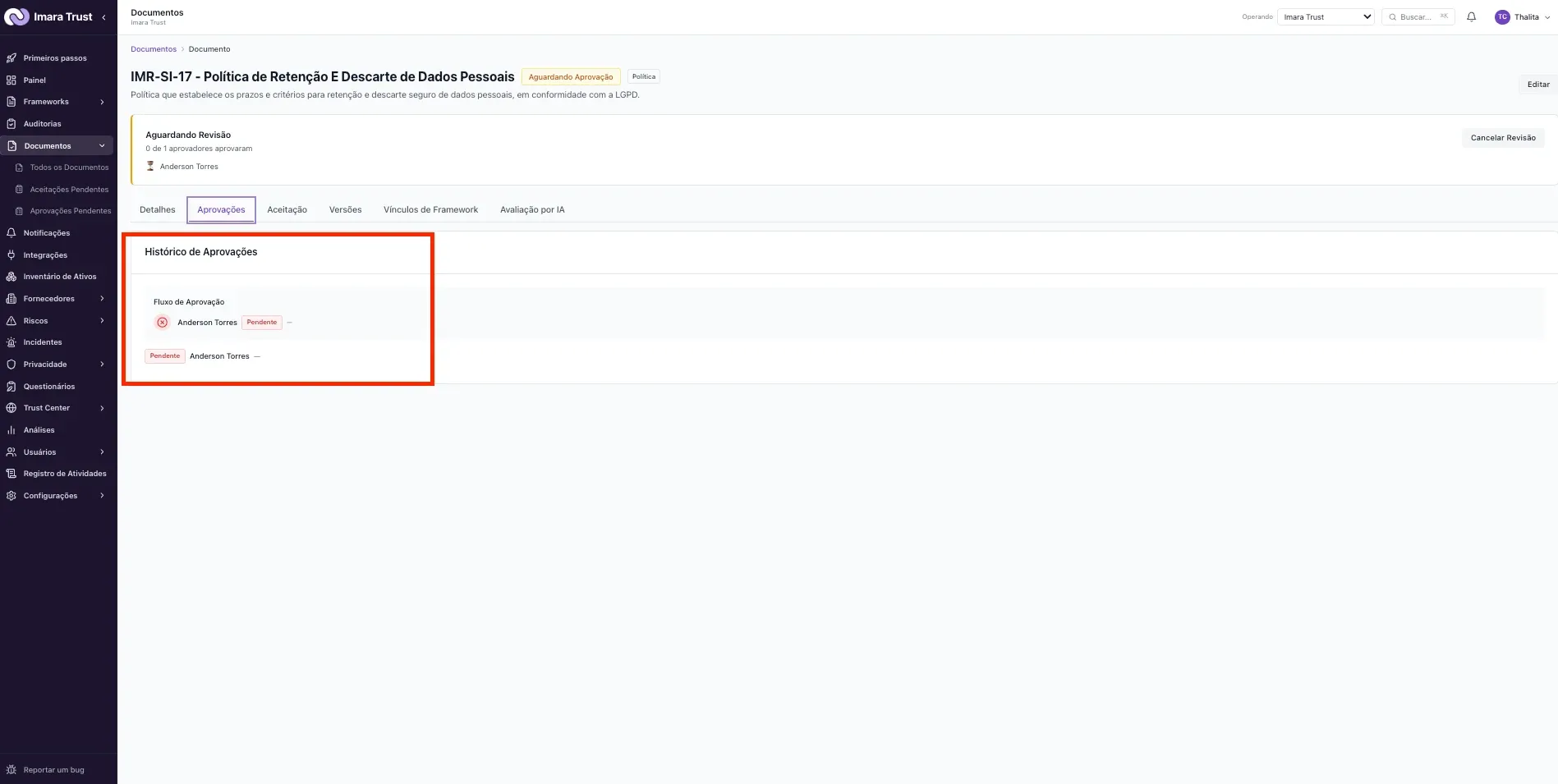Click the Inventário de Ativos icon
The height and width of the screenshot is (784, 1558).
click(x=11, y=277)
